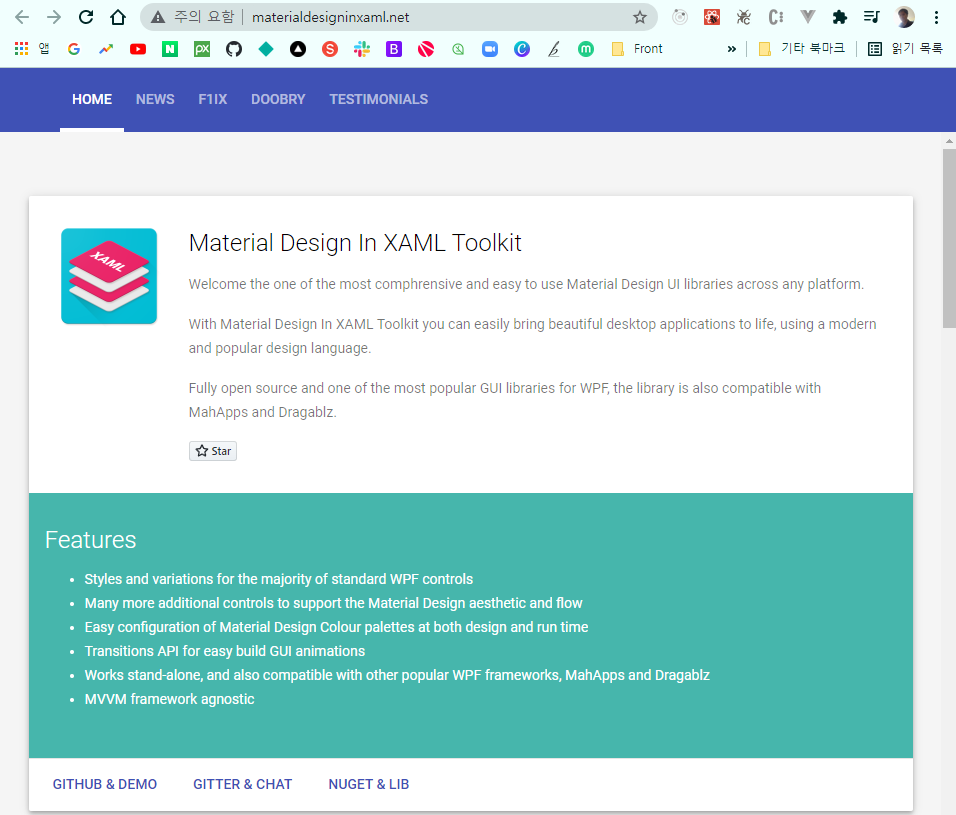Click the 'Features' heading
Image resolution: width=956 pixels, height=815 pixels.
pyautogui.click(x=91, y=540)
